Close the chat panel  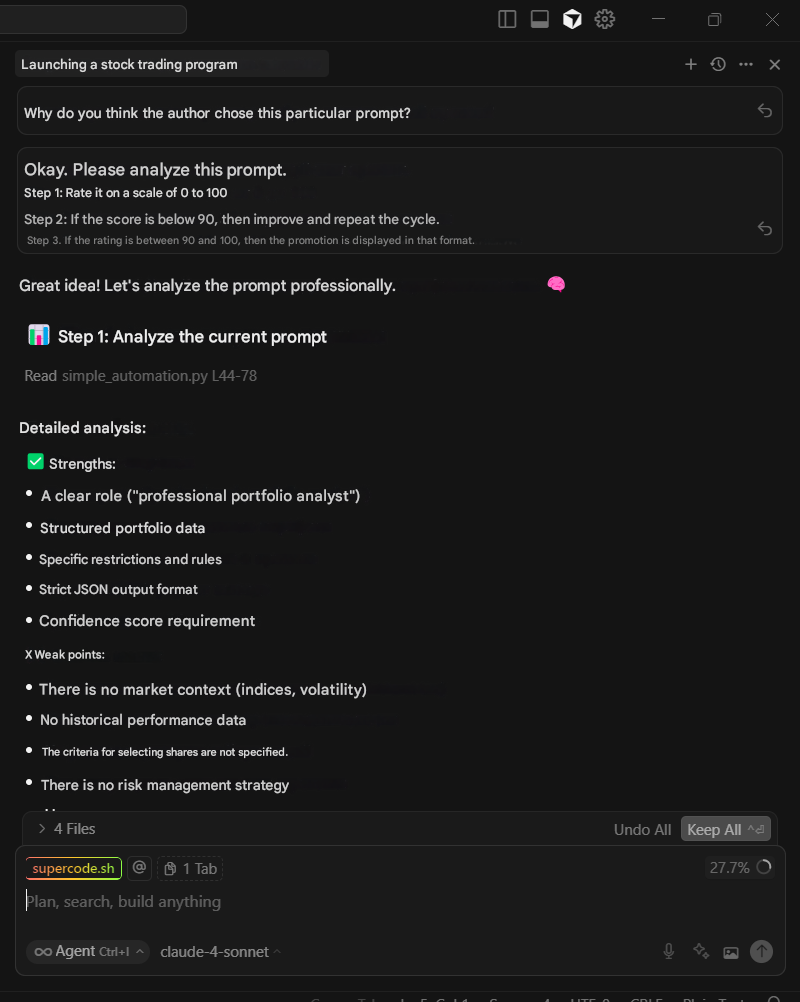[x=774, y=64]
